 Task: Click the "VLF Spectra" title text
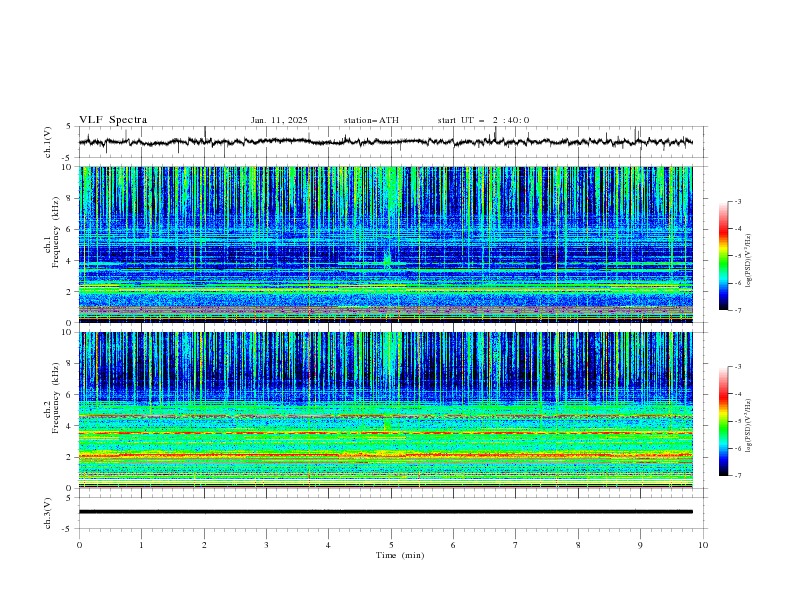pyautogui.click(x=113, y=120)
